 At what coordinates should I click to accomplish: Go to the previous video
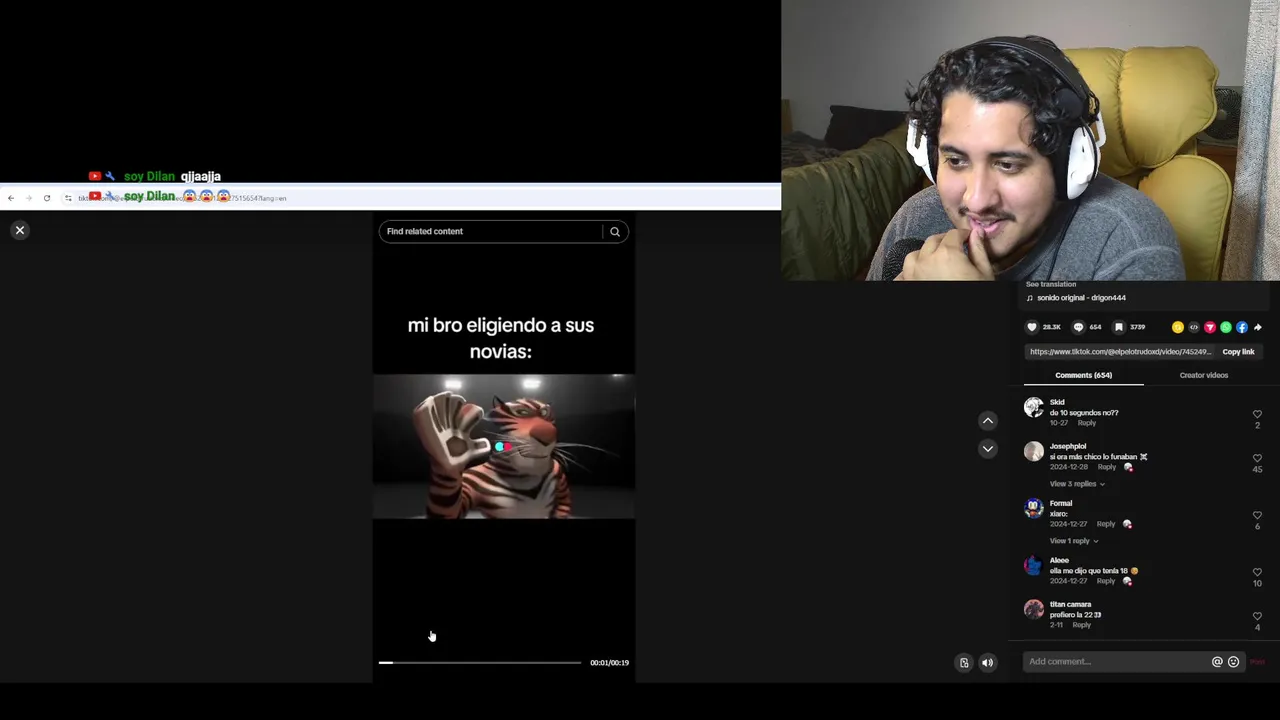point(988,421)
